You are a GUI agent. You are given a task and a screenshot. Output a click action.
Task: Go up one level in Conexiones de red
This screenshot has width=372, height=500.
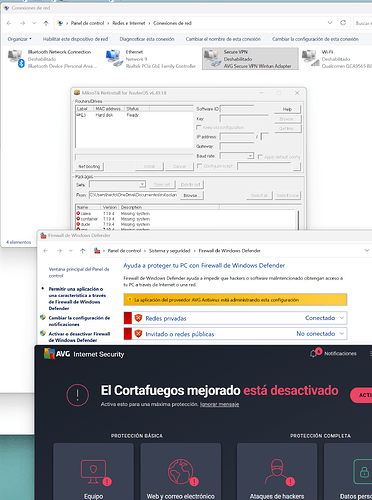46,23
